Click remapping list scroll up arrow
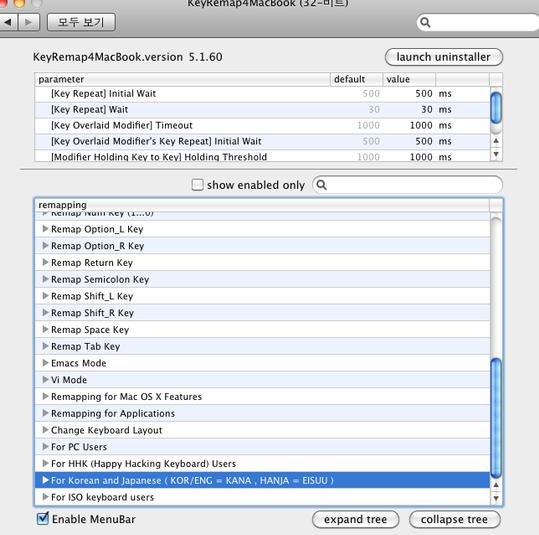The image size is (539, 535). [496, 485]
